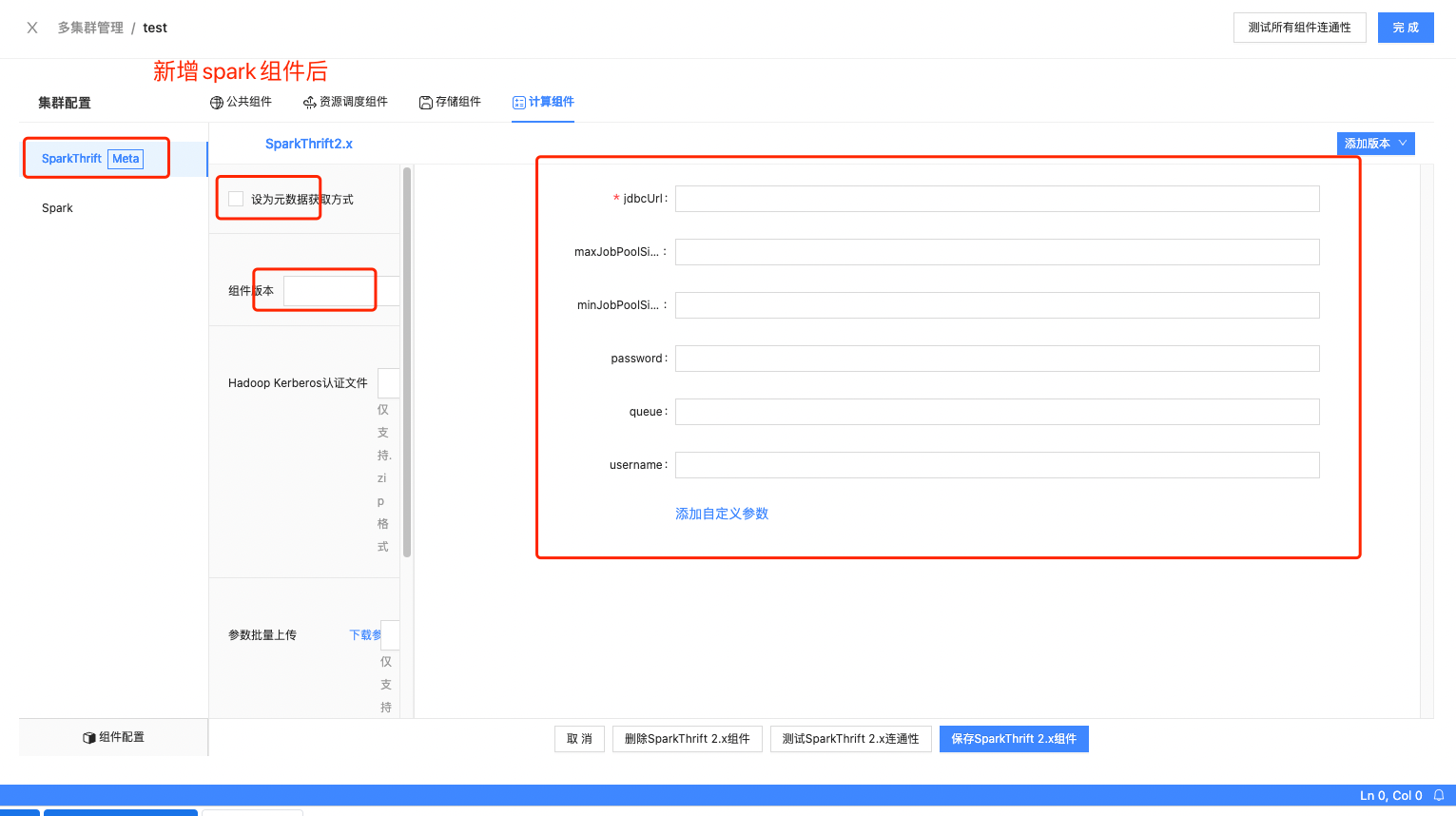Close the page with the X icon
This screenshot has width=1456, height=816.
click(31, 28)
